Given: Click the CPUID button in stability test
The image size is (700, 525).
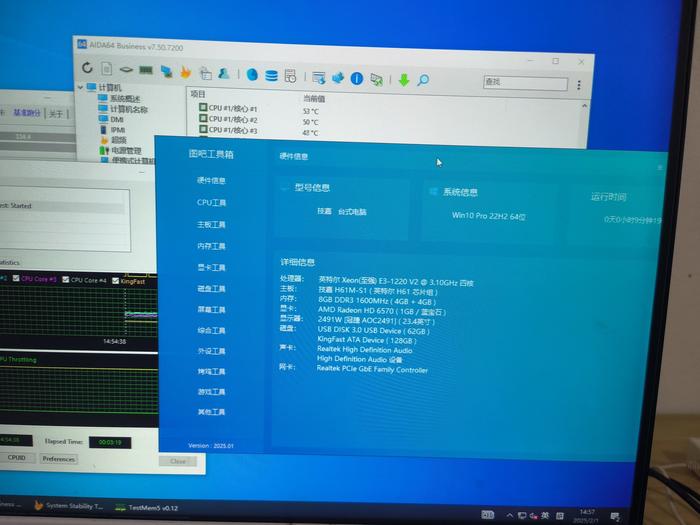Looking at the screenshot, I should [17, 458].
